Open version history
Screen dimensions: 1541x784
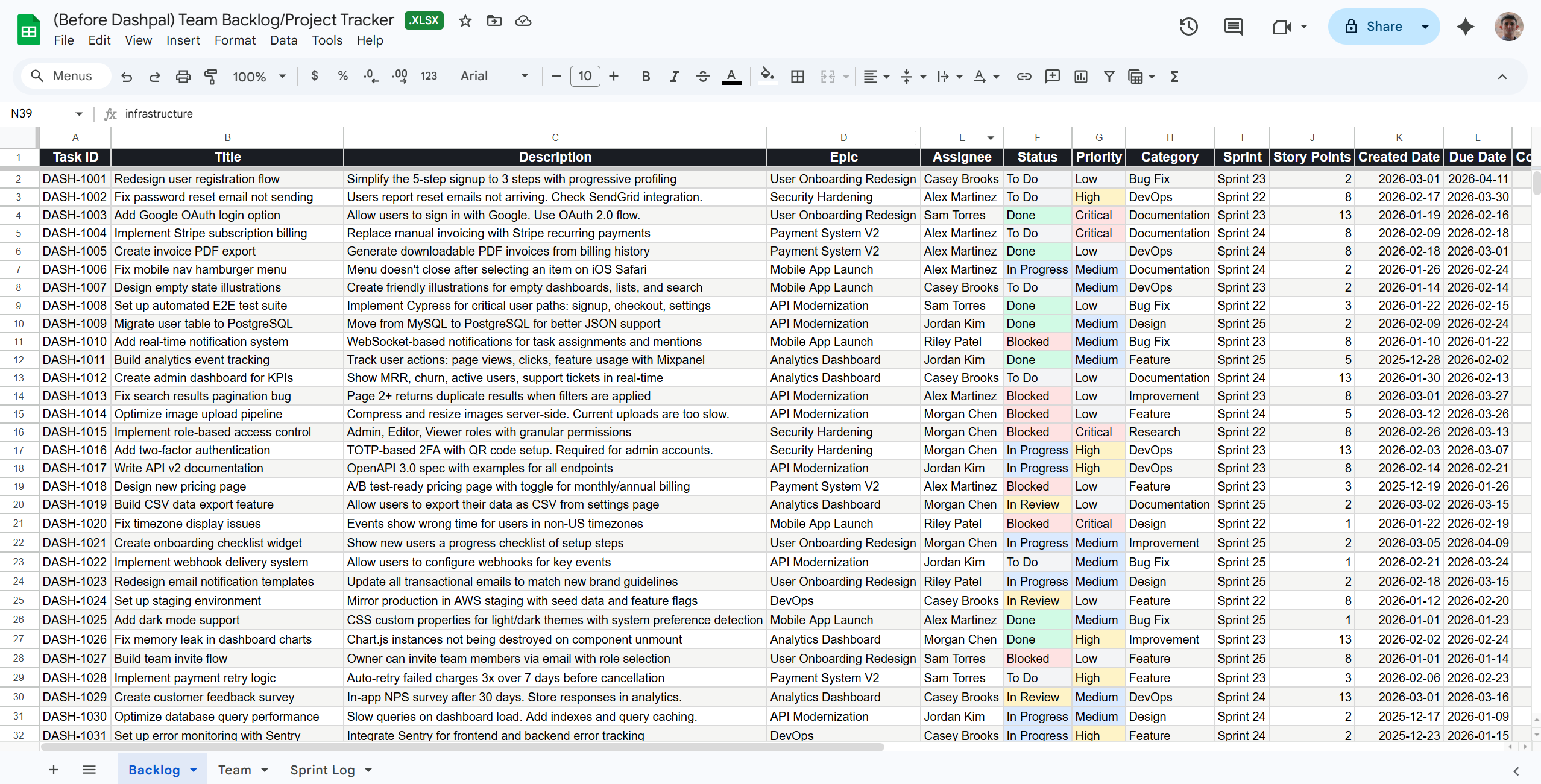pos(1187,27)
